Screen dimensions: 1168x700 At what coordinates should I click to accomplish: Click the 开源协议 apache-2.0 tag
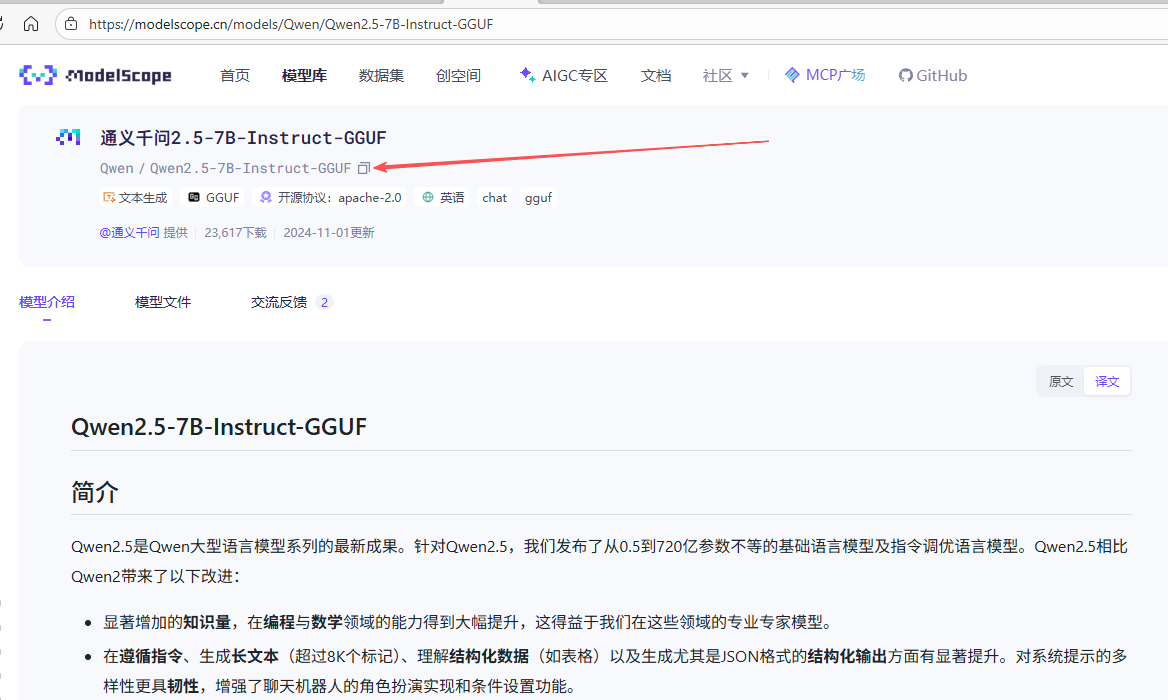point(331,197)
